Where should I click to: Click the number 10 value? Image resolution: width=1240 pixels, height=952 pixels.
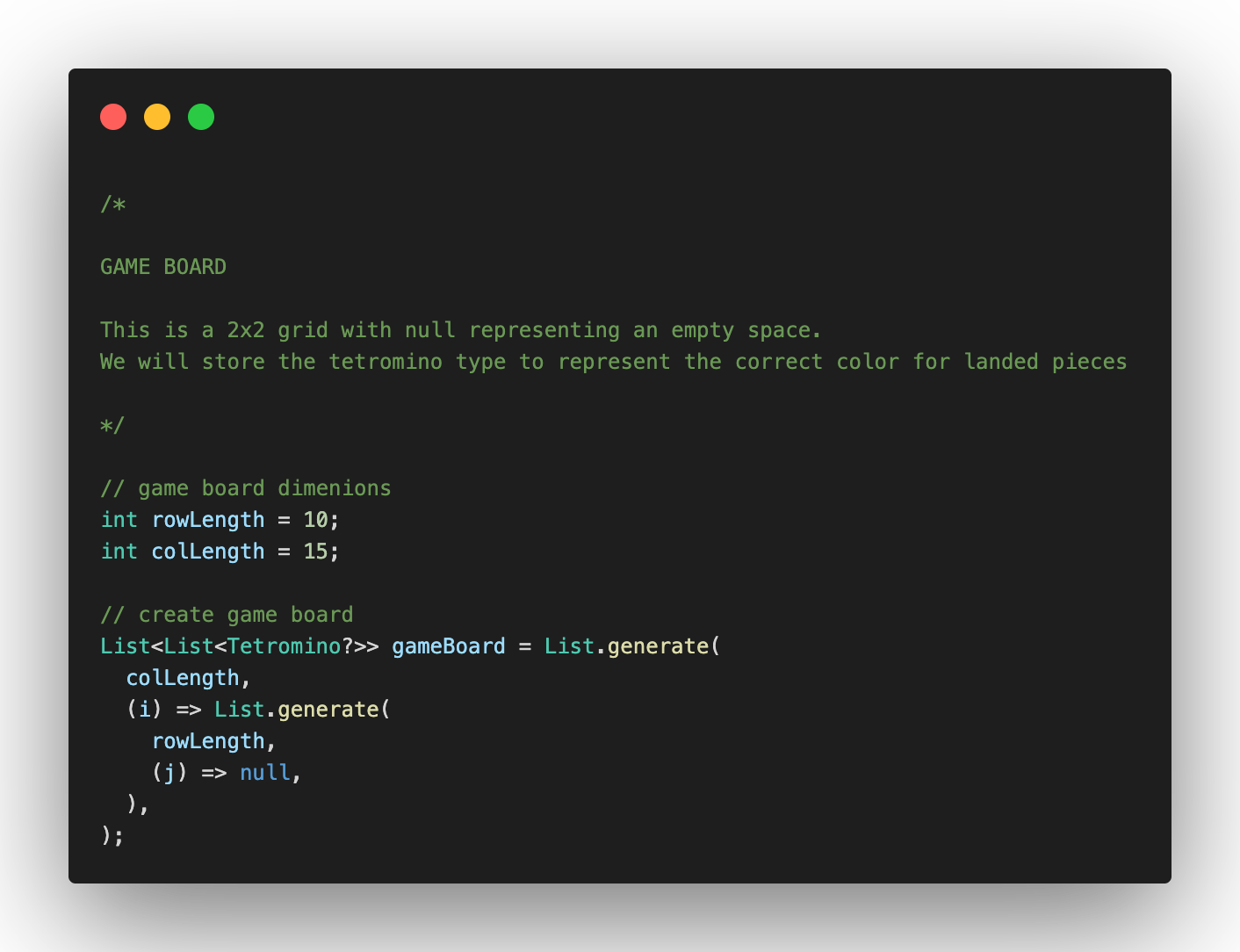pos(315,520)
